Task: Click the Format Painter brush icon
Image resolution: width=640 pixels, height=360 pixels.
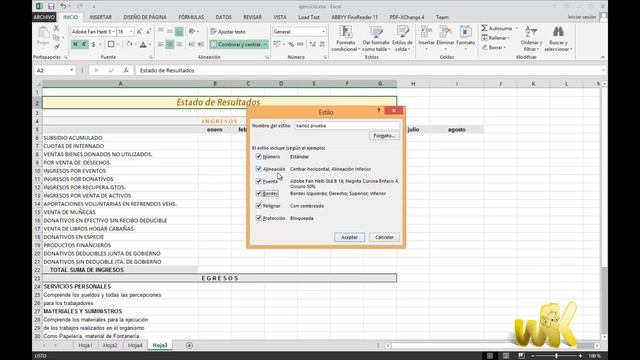Action: tap(56, 47)
